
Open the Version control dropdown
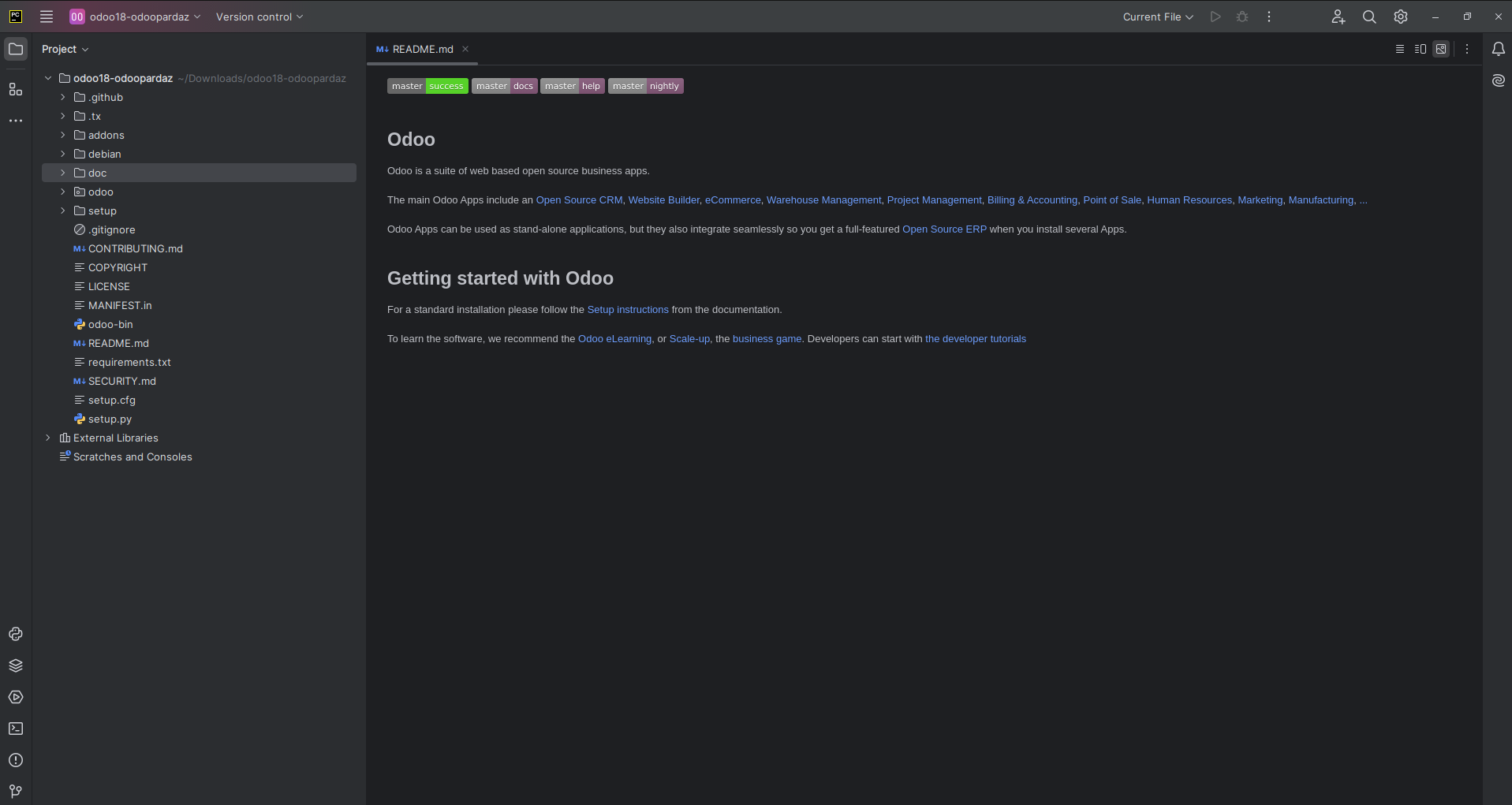(x=259, y=17)
